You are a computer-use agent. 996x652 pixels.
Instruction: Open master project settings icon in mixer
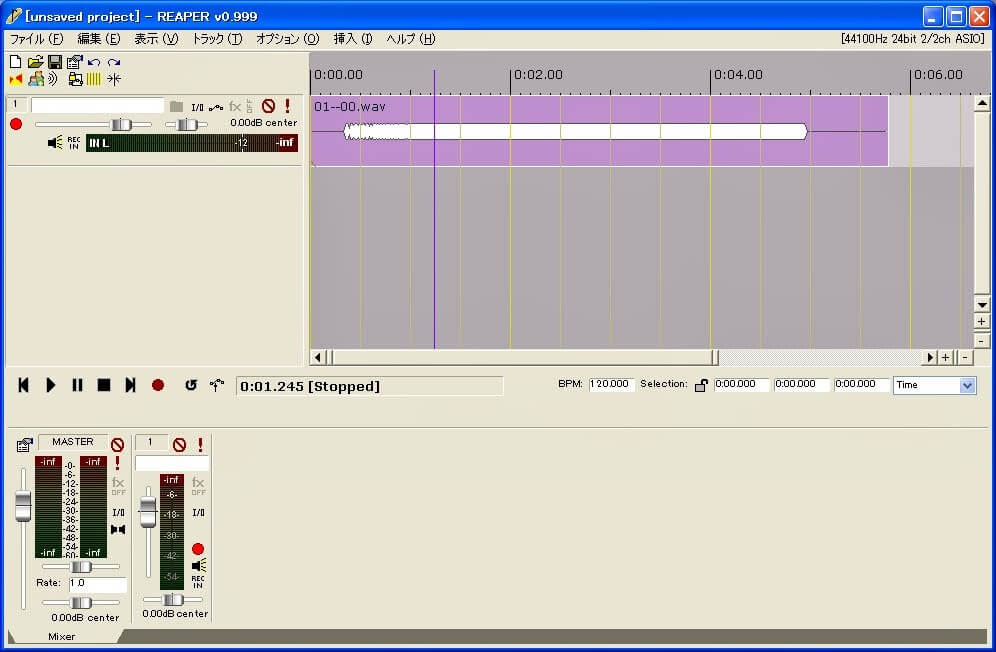point(24,445)
